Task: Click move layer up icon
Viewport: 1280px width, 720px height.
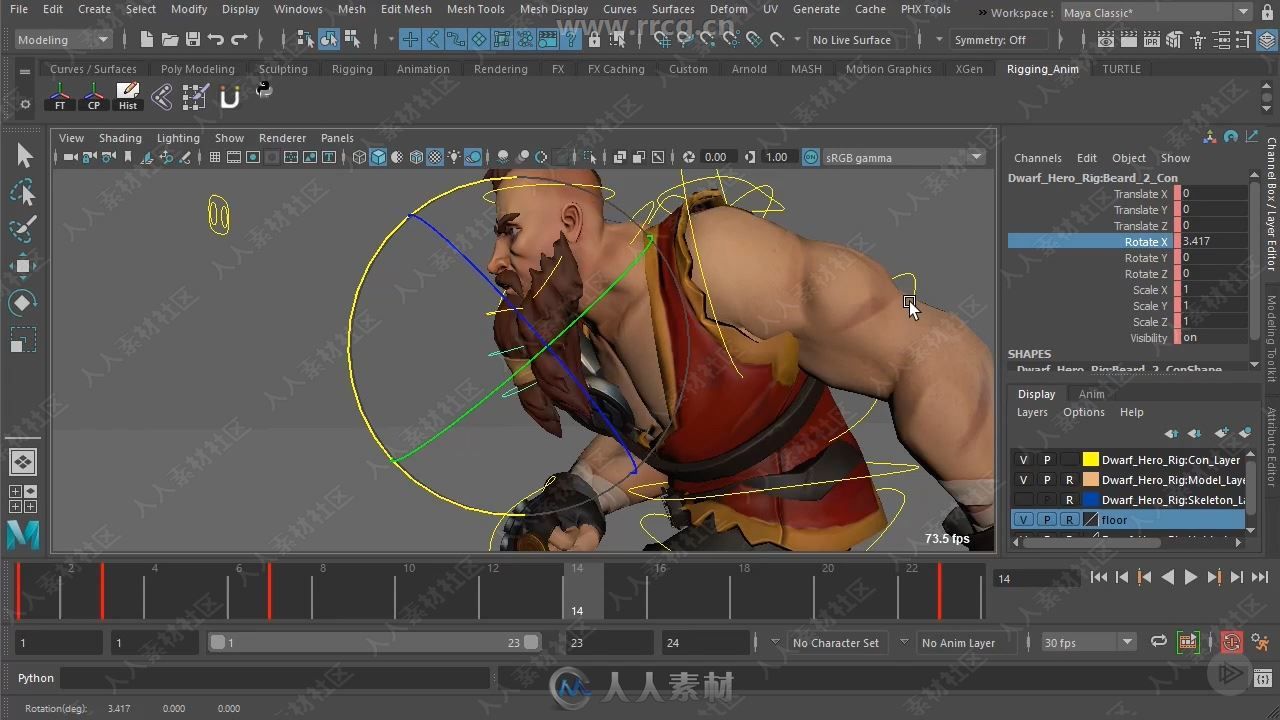Action: pyautogui.click(x=1171, y=433)
